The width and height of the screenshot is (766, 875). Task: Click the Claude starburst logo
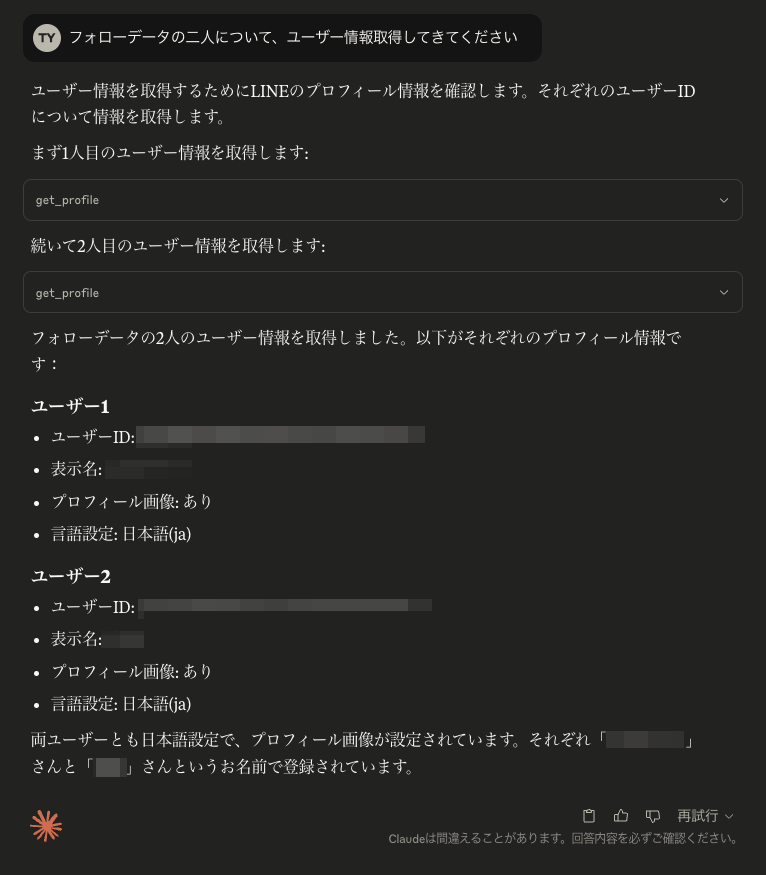46,826
